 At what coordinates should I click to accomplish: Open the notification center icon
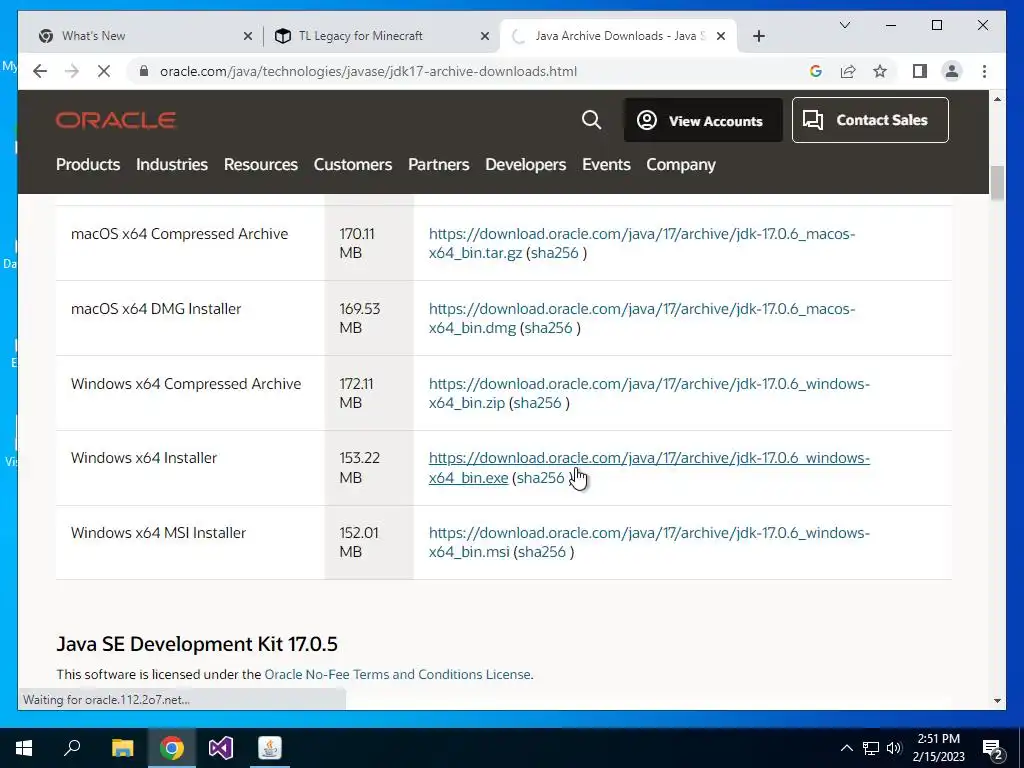click(993, 749)
